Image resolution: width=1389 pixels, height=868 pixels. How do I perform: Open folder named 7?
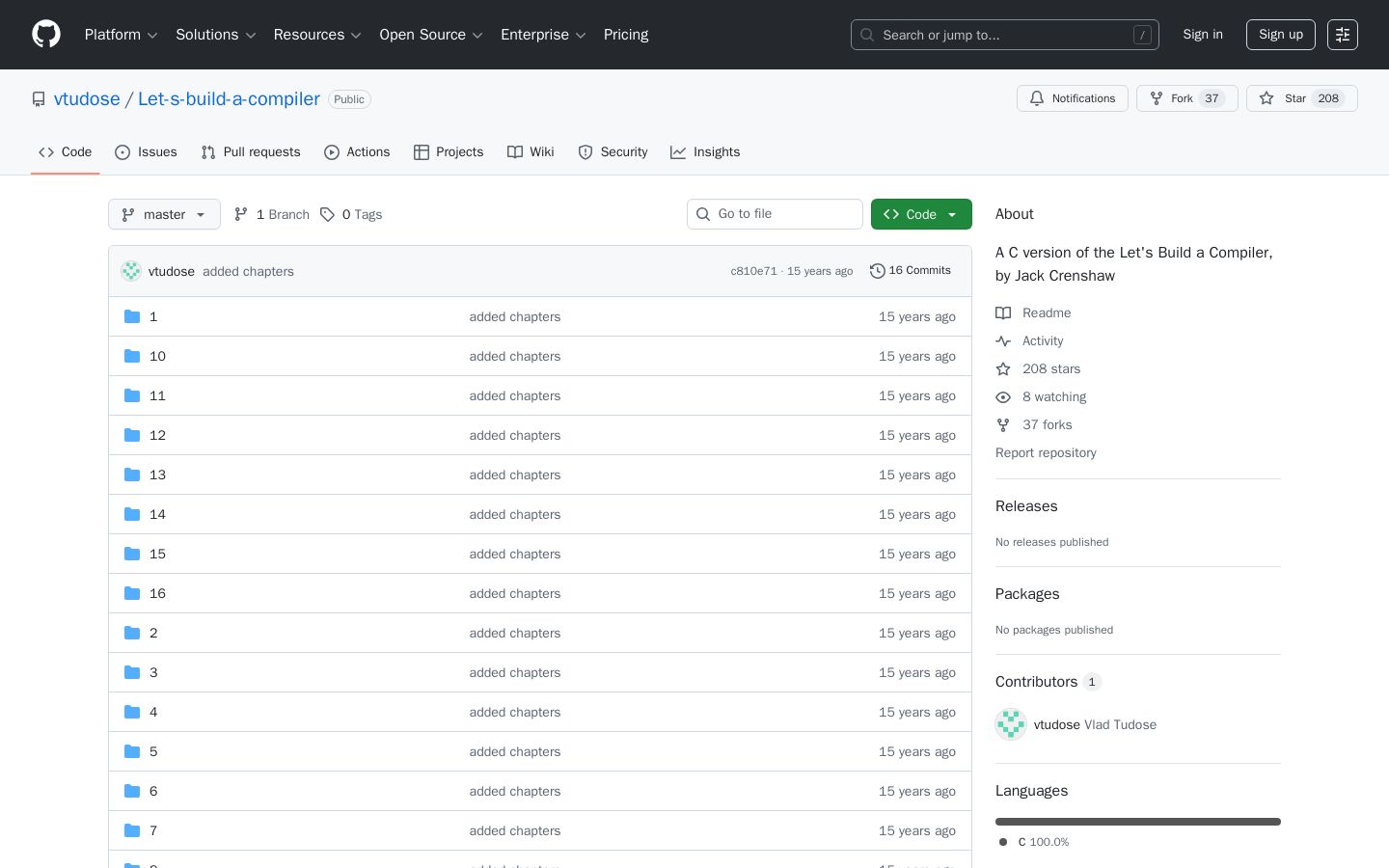point(153,830)
